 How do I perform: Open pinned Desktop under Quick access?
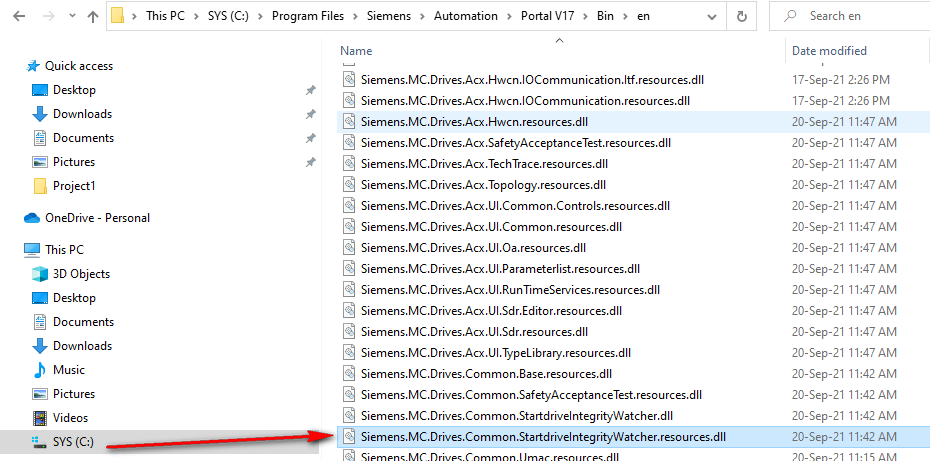pyautogui.click(x=74, y=90)
